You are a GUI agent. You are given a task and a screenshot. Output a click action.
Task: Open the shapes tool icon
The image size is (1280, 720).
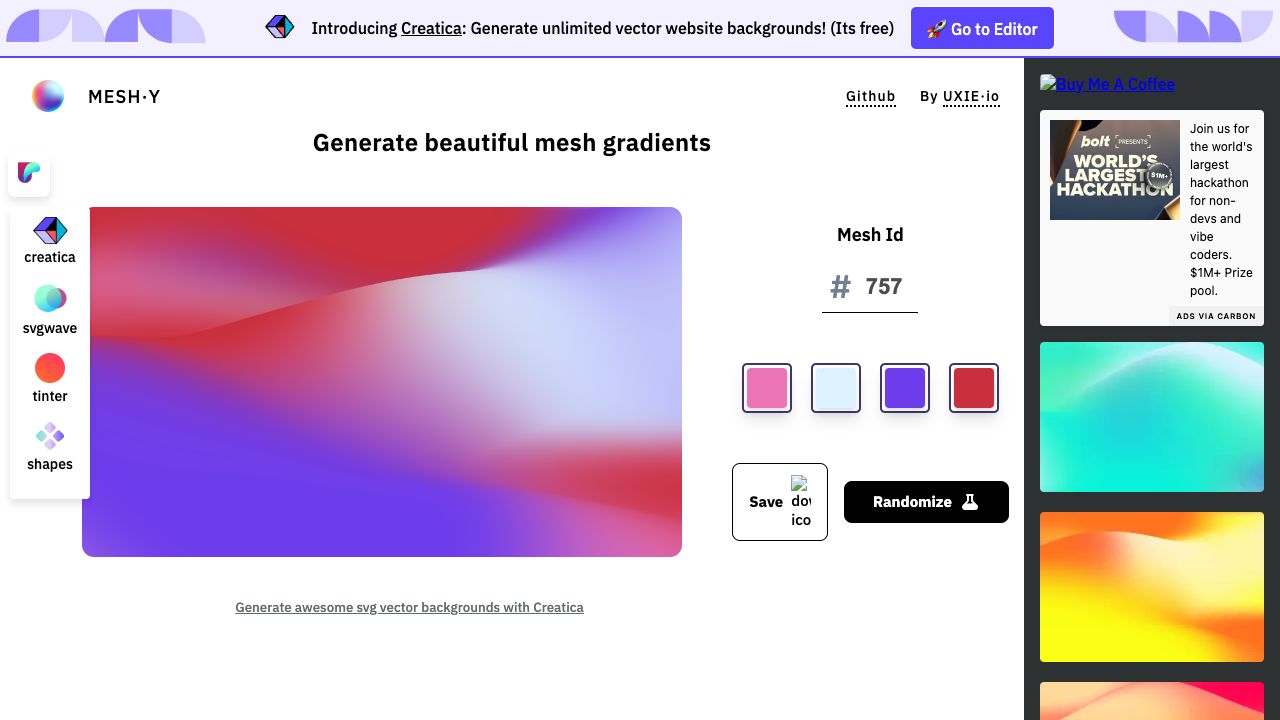click(50, 436)
